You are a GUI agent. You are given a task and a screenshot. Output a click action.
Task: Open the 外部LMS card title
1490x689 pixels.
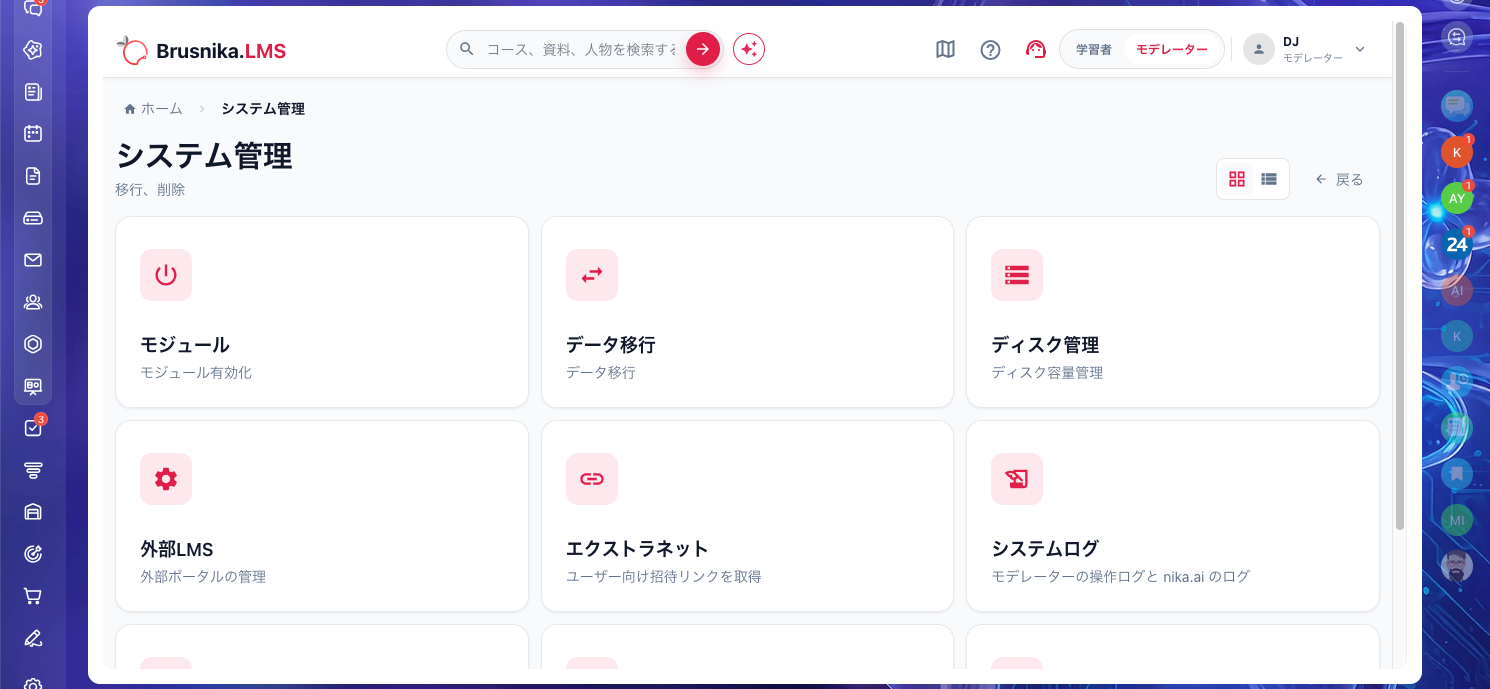tap(176, 549)
